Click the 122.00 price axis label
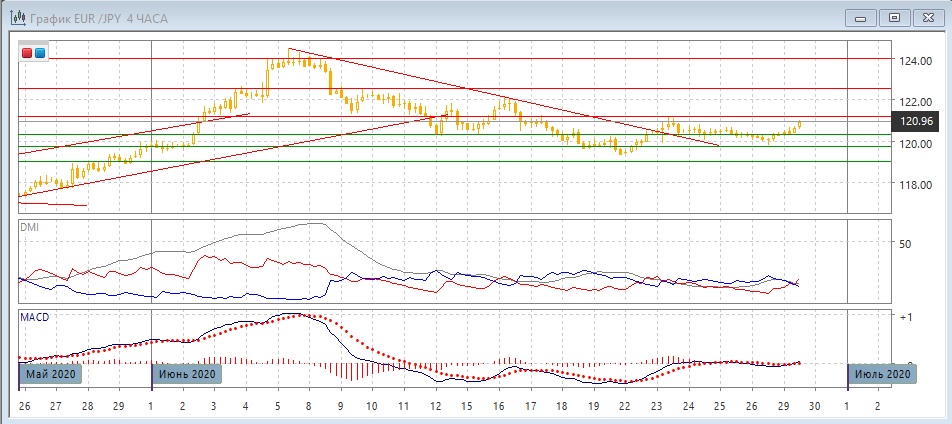The height and width of the screenshot is (424, 952). click(x=915, y=102)
